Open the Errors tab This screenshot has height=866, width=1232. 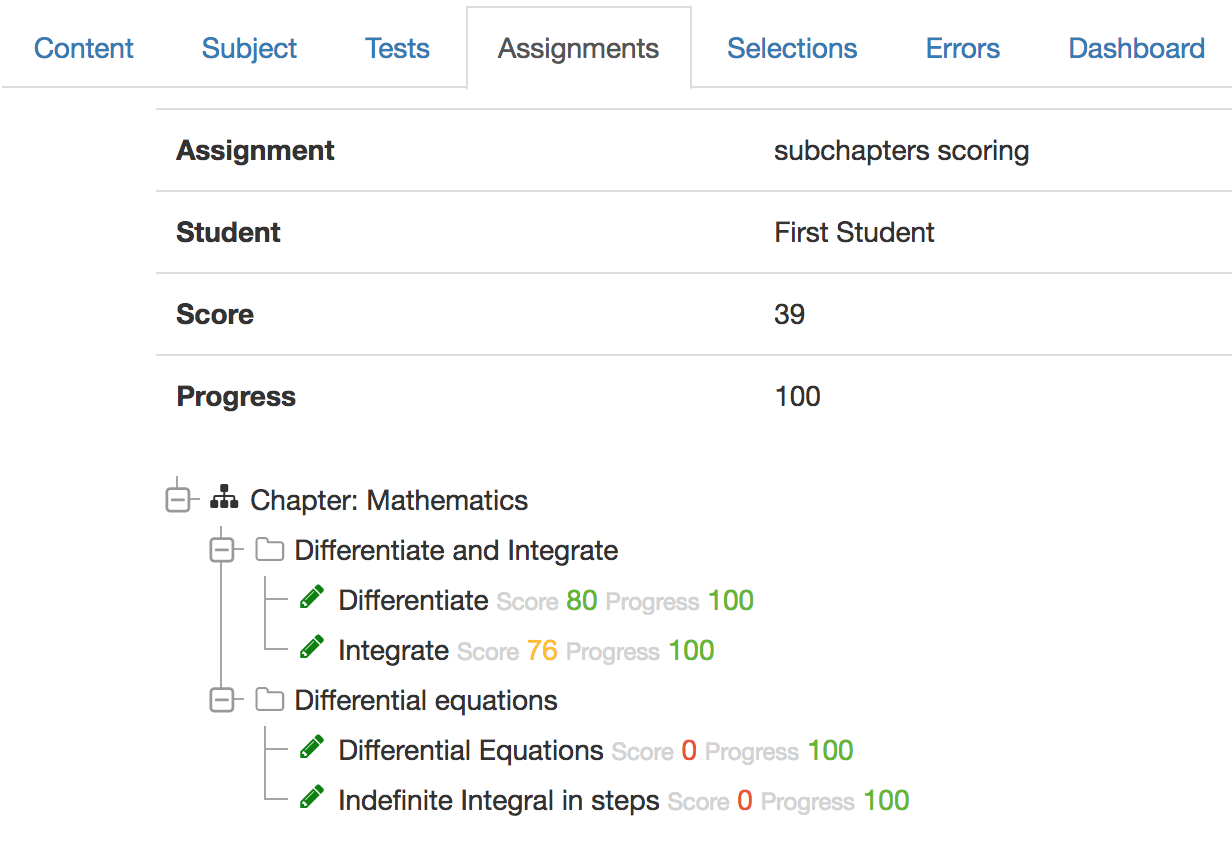click(962, 47)
